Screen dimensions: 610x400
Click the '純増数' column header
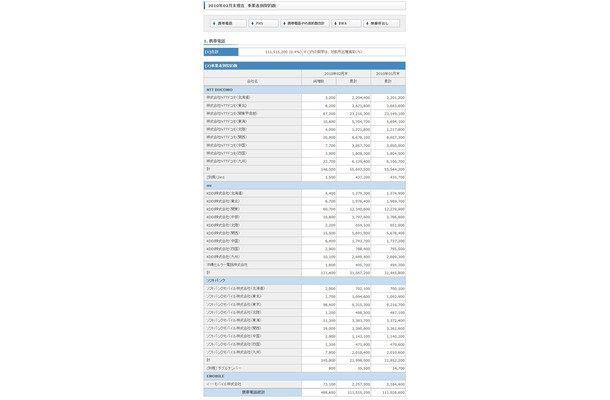(x=319, y=81)
